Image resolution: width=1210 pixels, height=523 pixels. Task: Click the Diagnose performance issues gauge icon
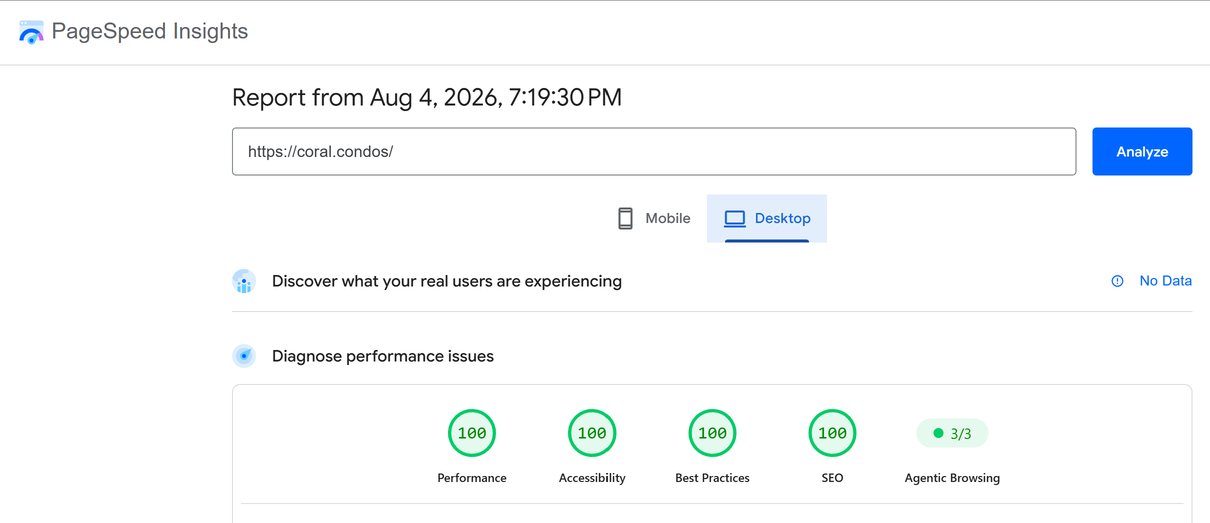tap(244, 356)
